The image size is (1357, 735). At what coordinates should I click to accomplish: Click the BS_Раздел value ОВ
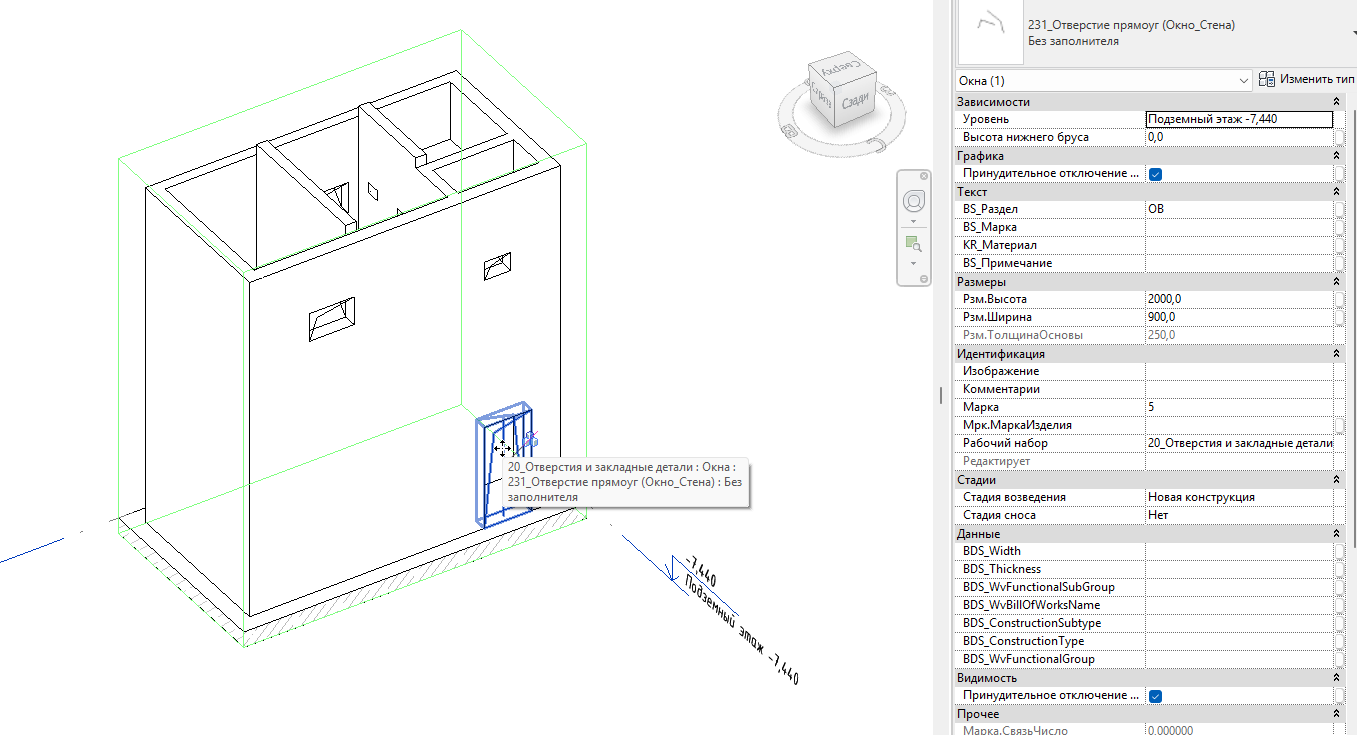tap(1239, 209)
